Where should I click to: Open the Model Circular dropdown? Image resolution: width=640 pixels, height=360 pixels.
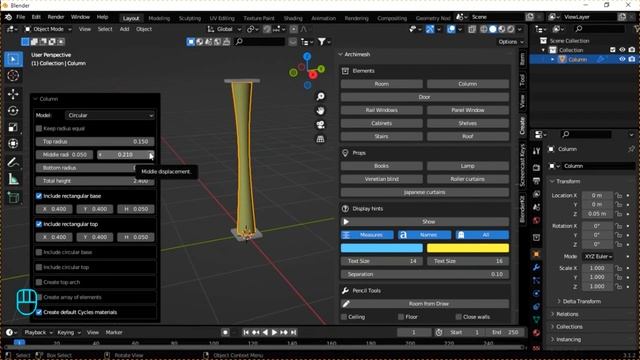(x=110, y=116)
